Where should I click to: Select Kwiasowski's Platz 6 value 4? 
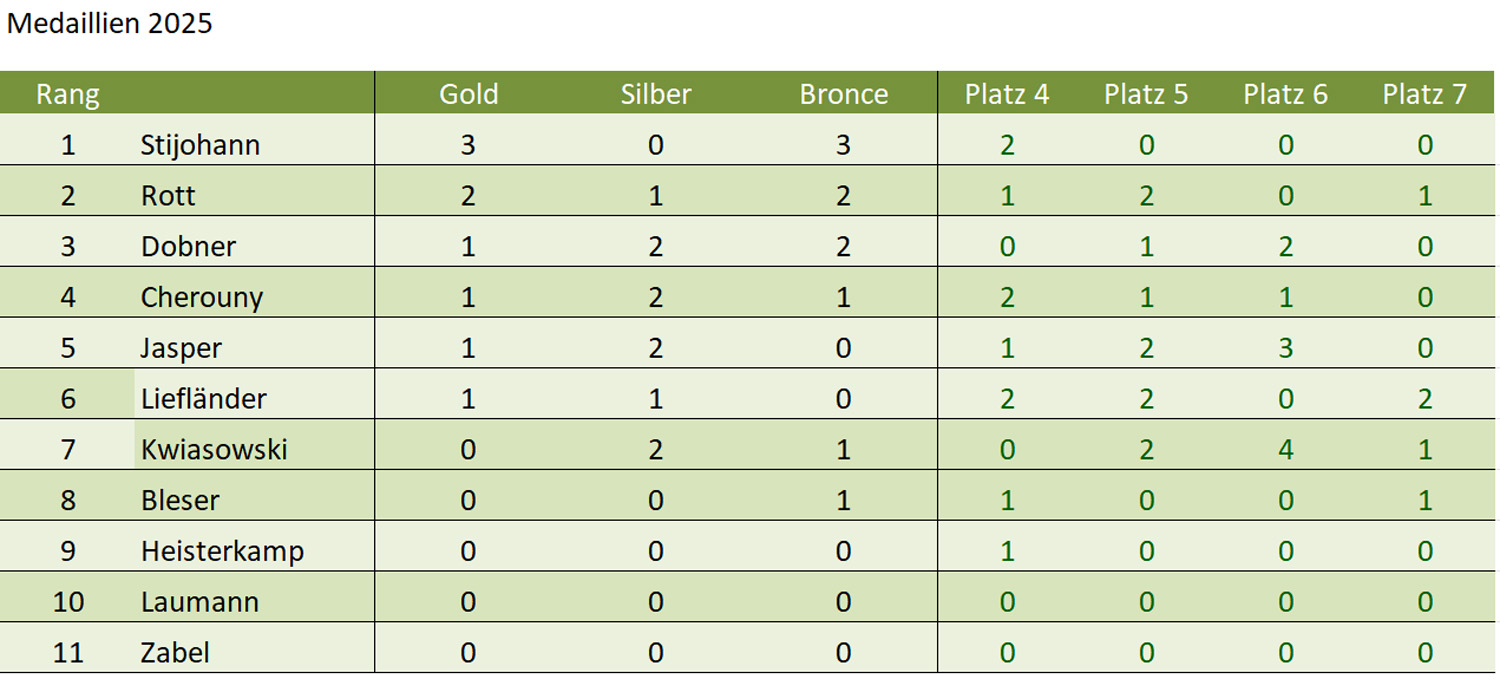[x=1285, y=450]
